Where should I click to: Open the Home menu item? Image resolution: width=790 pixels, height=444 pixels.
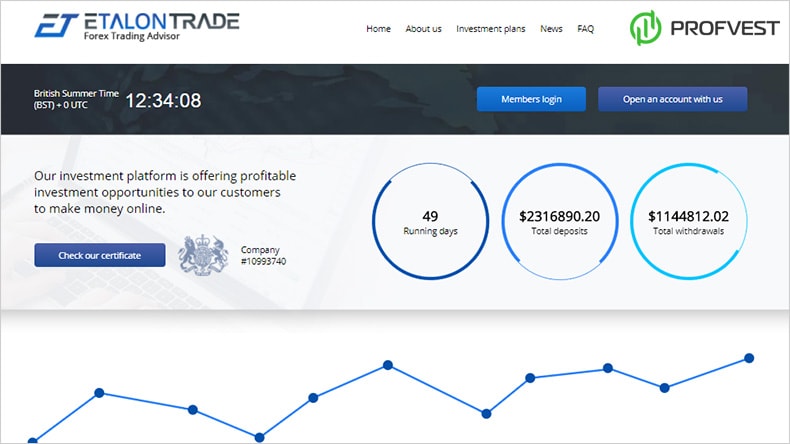click(x=378, y=29)
